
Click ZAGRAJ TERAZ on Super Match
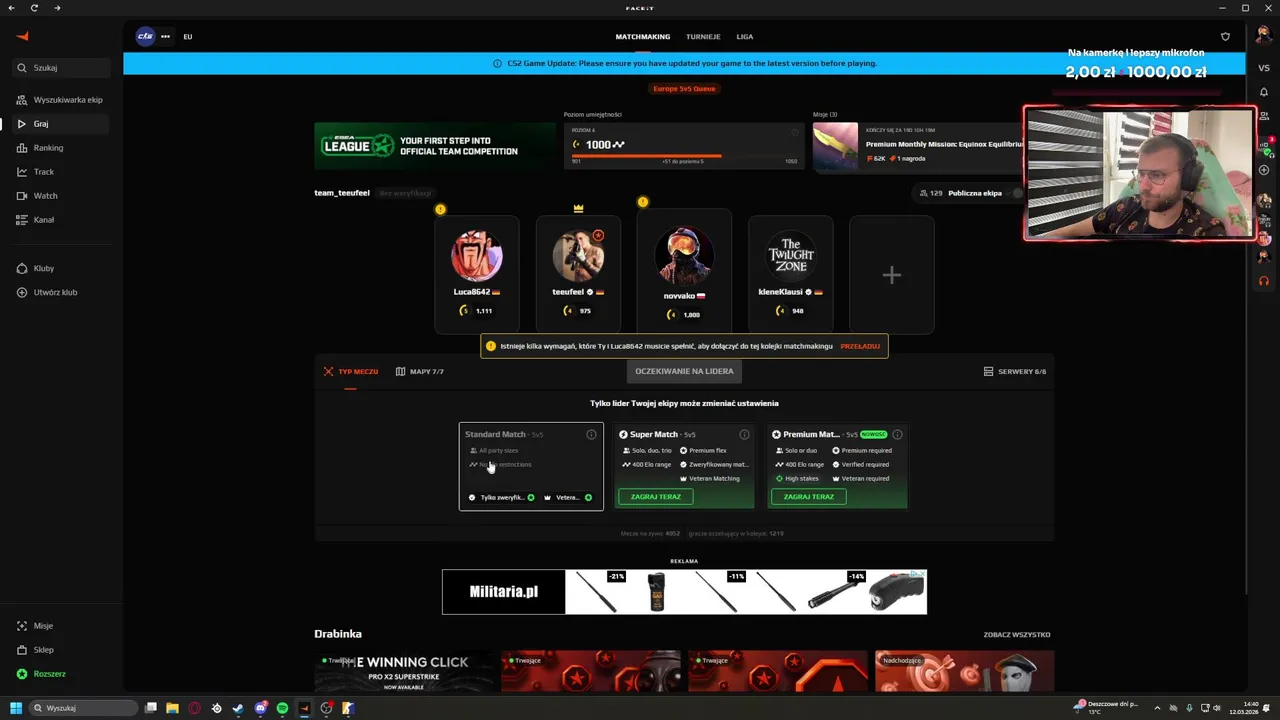(656, 497)
